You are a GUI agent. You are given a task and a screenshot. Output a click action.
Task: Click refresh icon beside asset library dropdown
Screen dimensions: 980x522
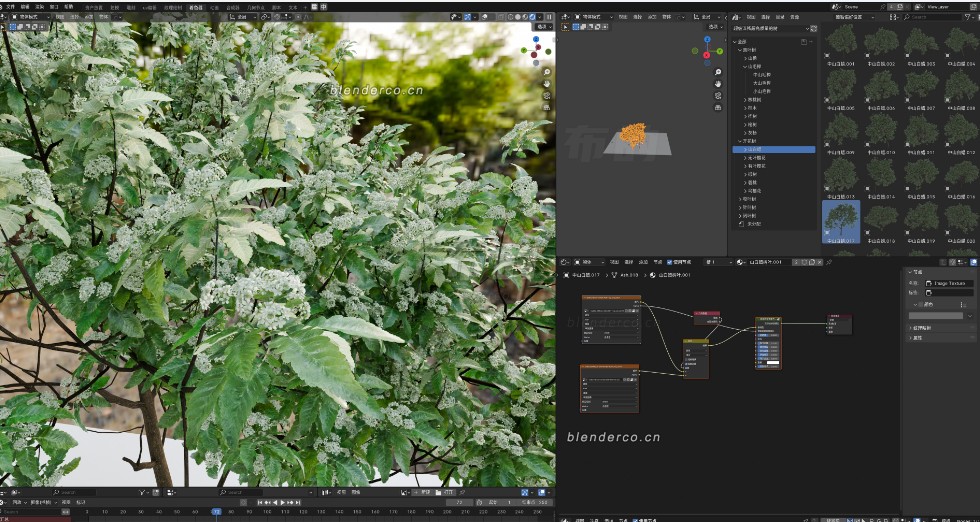click(x=814, y=28)
